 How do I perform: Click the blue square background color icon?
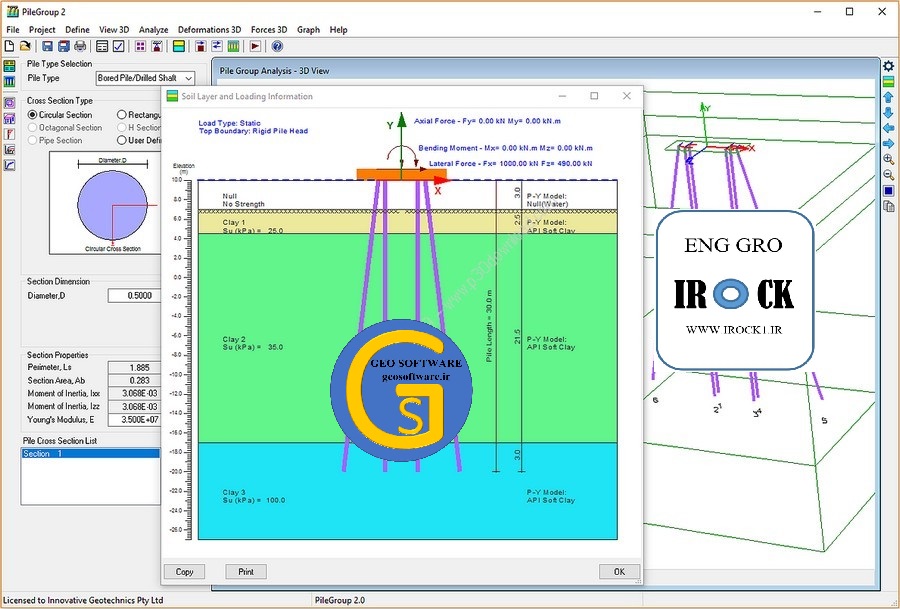pos(888,191)
